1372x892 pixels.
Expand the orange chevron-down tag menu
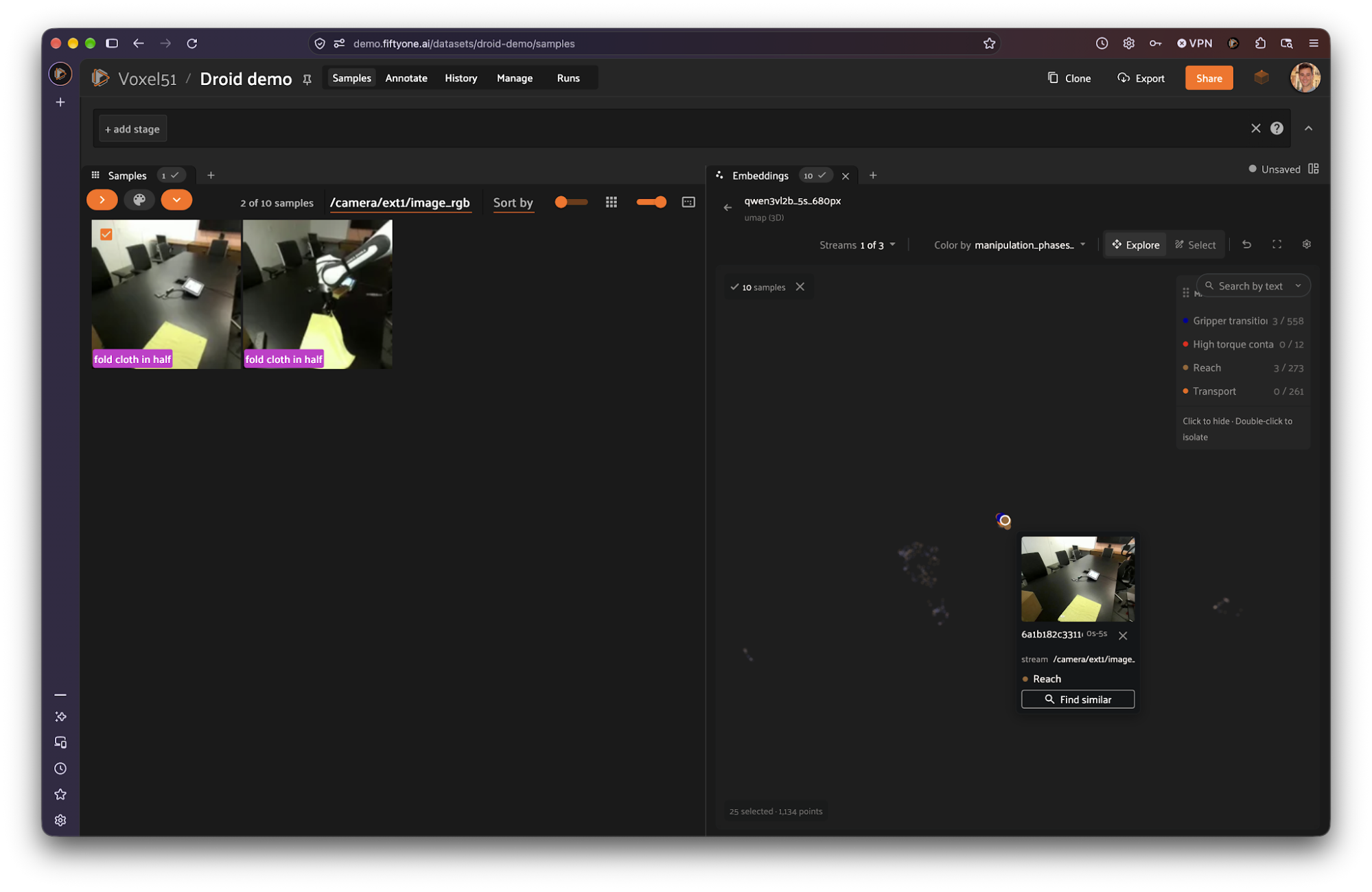[x=176, y=200]
